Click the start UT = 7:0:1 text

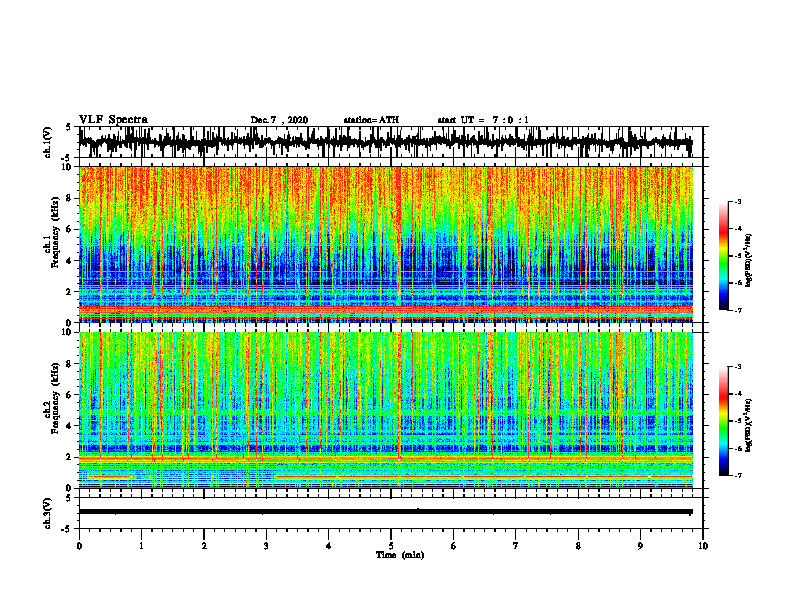[x=483, y=120]
